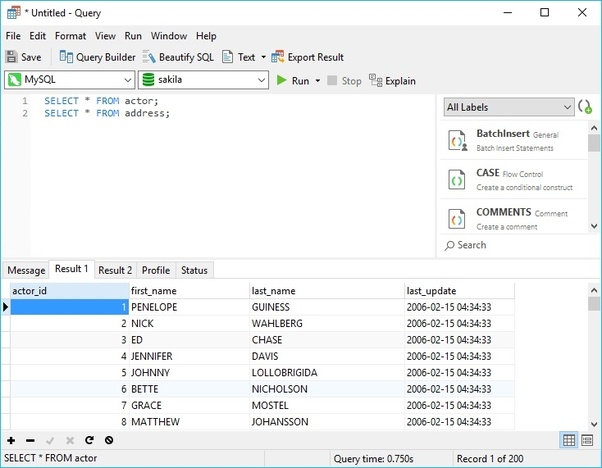Open the Window menu
The width and height of the screenshot is (602, 468).
[169, 36]
